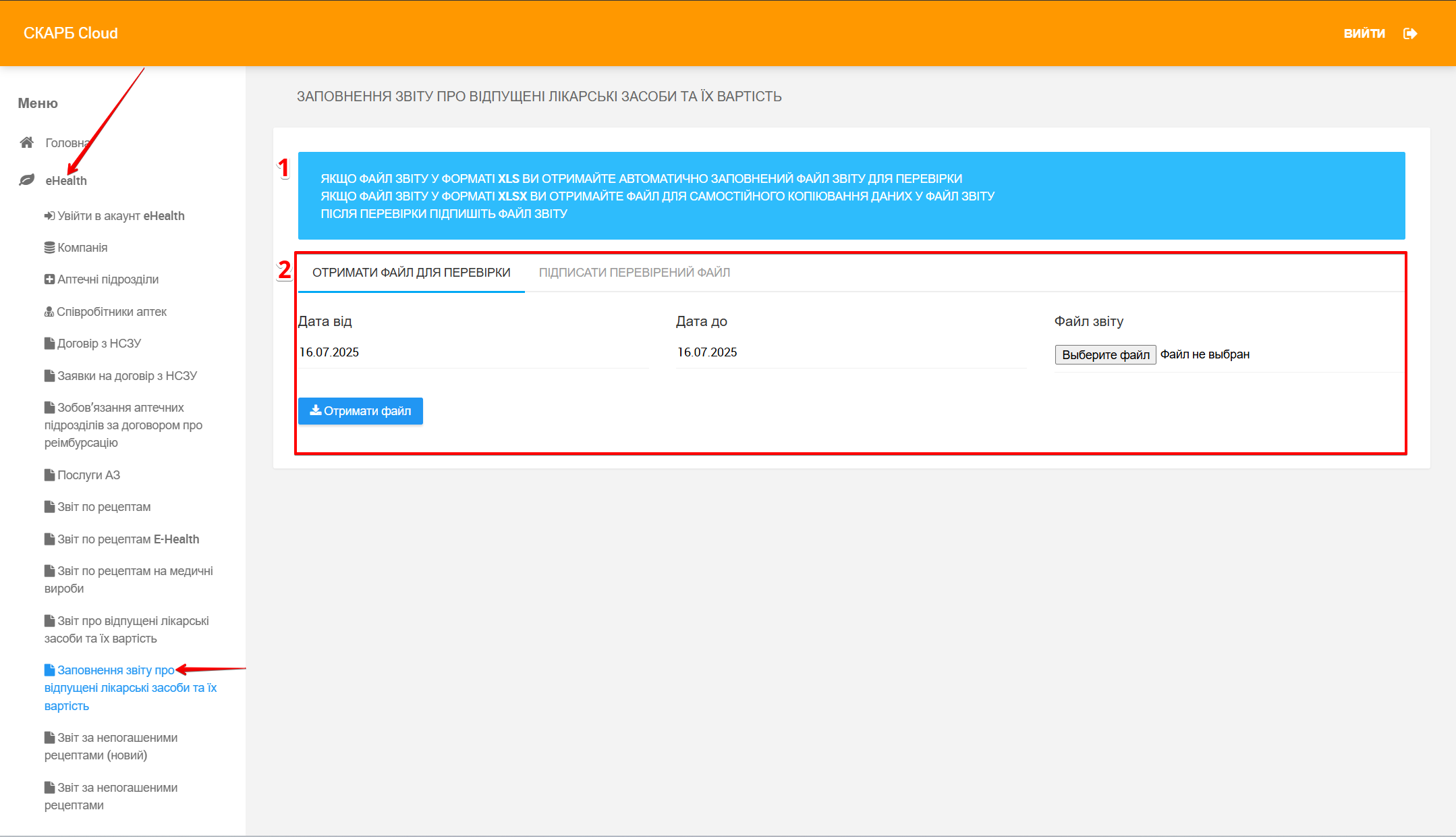Screen dimensions: 1456x837
Task: Click the plus icon for Аптечні підрозділи
Action: pos(49,279)
